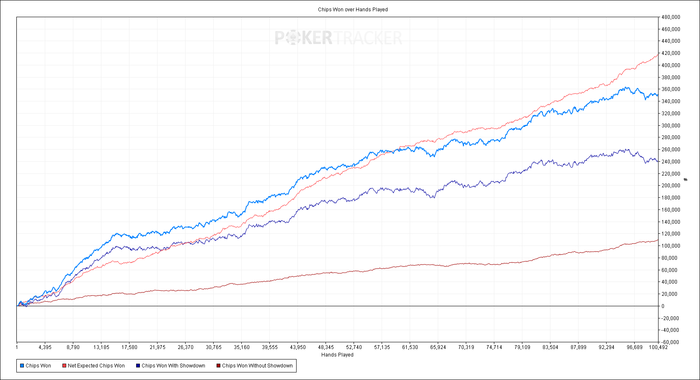Click the x-axis label '87,899'
The height and width of the screenshot is (380, 700).
[x=579, y=347]
